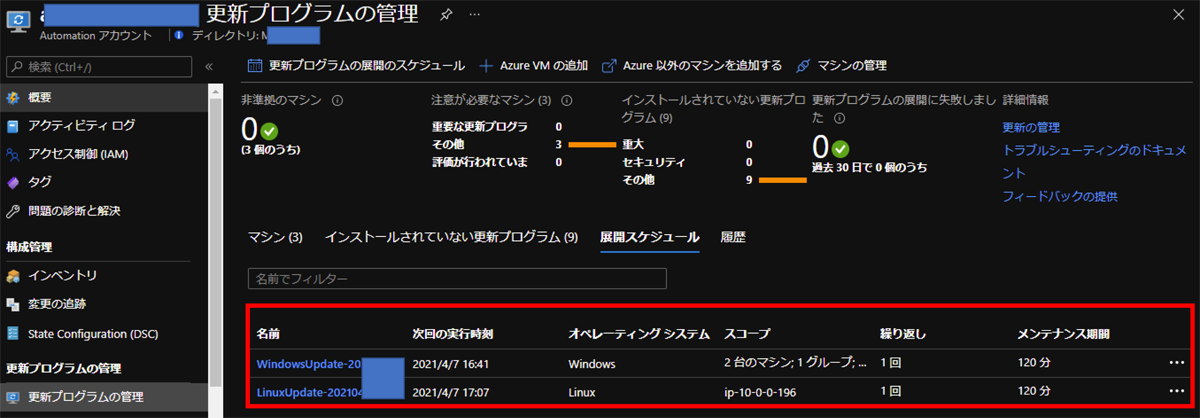Click the メンテナンス期間 column header
Screen dimensions: 1200x418
(x=1063, y=333)
